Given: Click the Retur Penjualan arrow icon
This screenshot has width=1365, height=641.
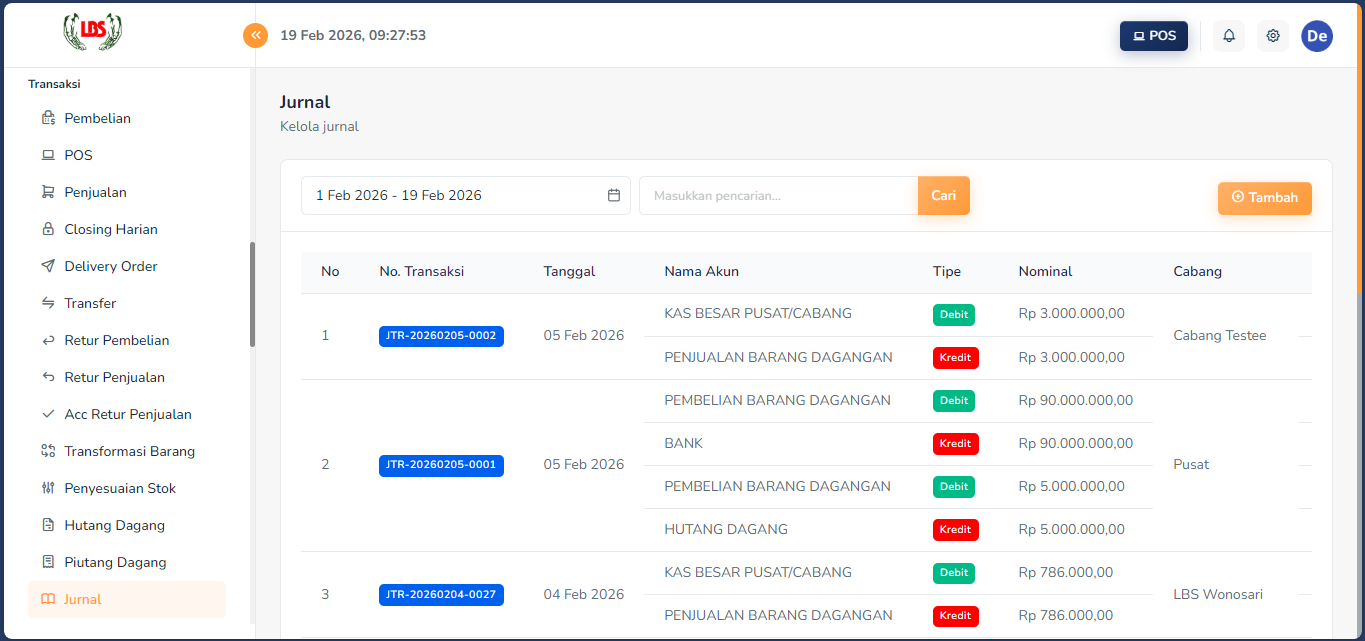Looking at the screenshot, I should coord(48,377).
